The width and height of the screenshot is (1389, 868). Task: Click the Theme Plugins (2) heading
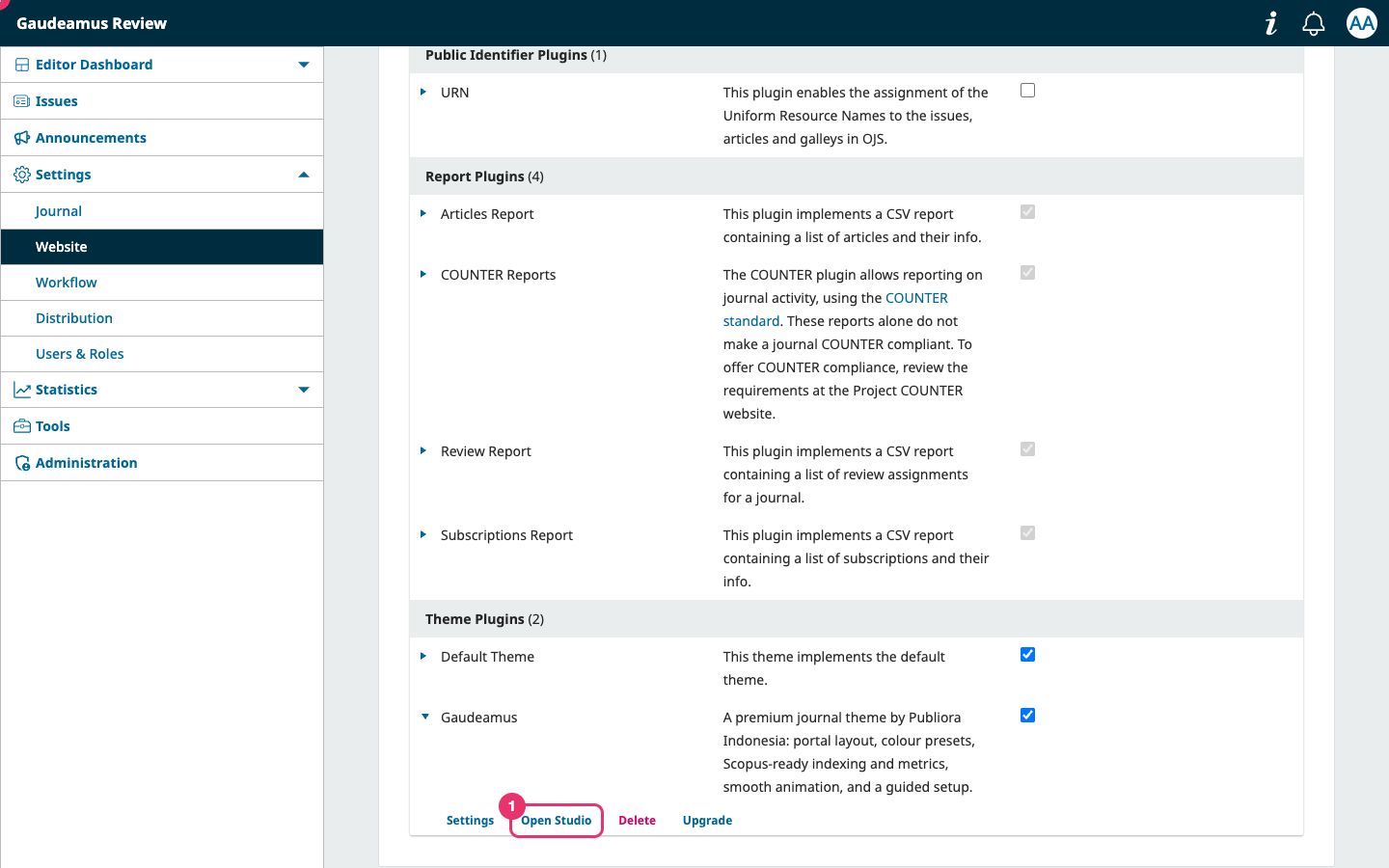point(484,619)
